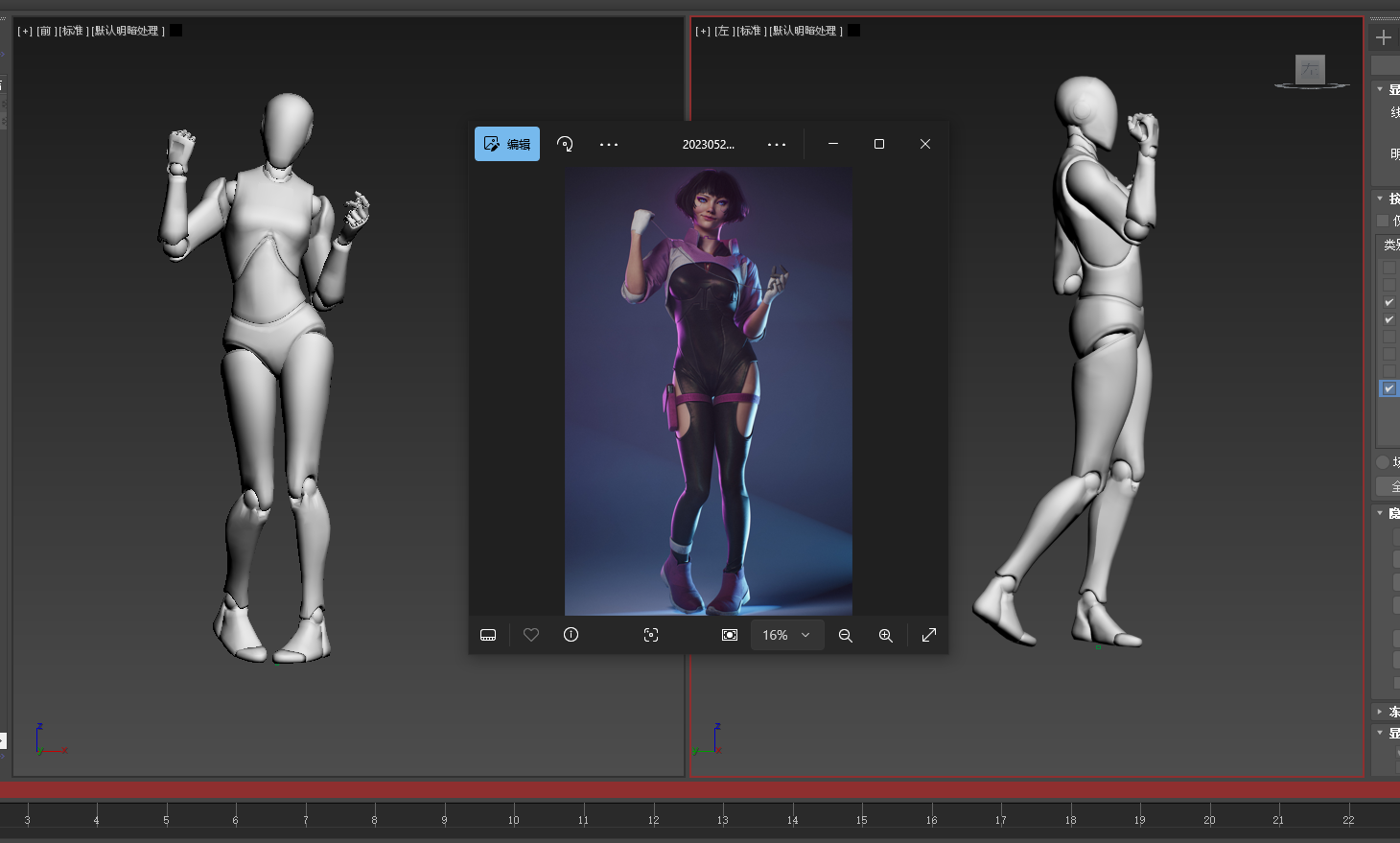Uncheck the fourth category checkbox in list
This screenshot has width=1400, height=843.
pyautogui.click(x=1389, y=319)
